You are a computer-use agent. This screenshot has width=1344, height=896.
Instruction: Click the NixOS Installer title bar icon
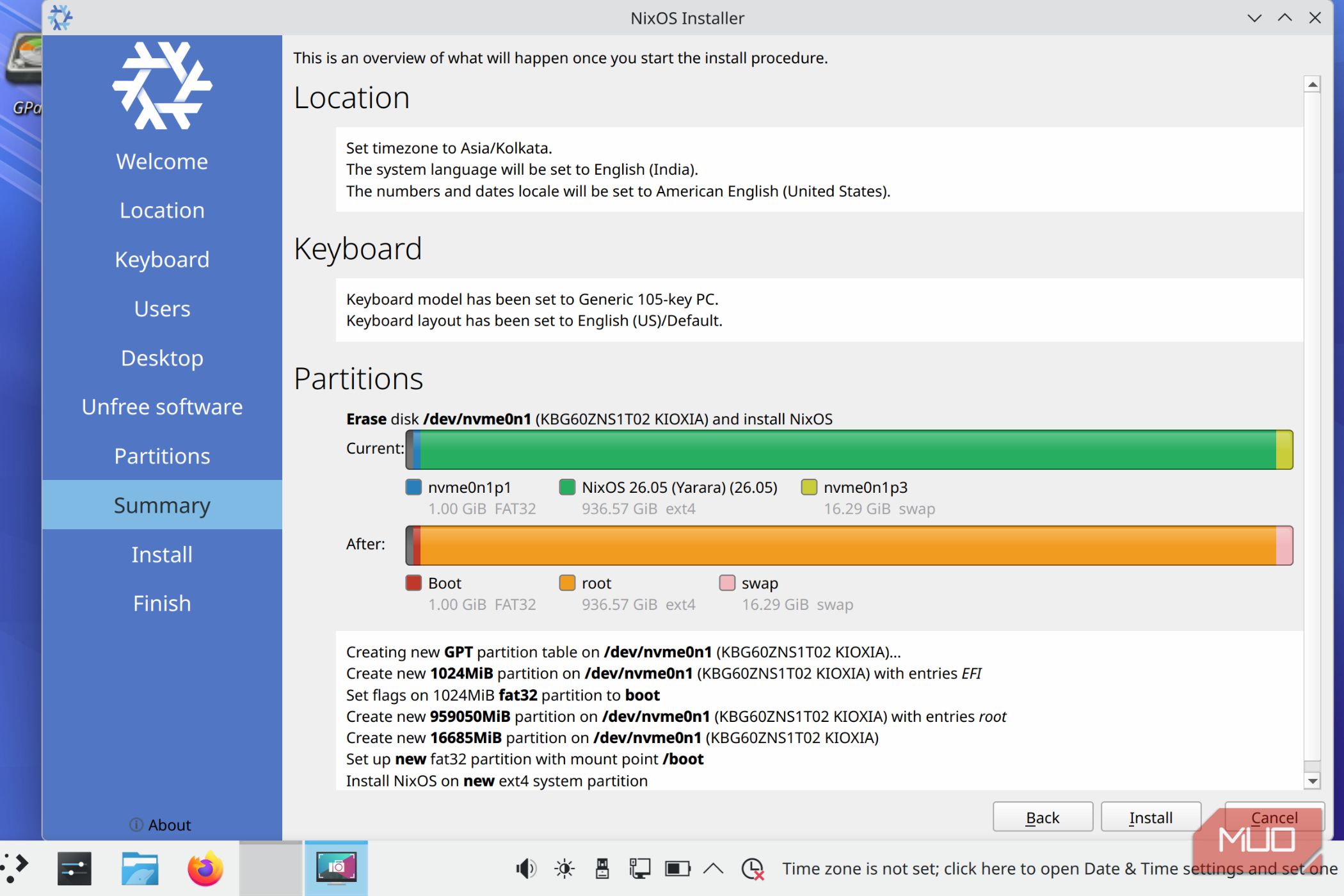(60, 17)
